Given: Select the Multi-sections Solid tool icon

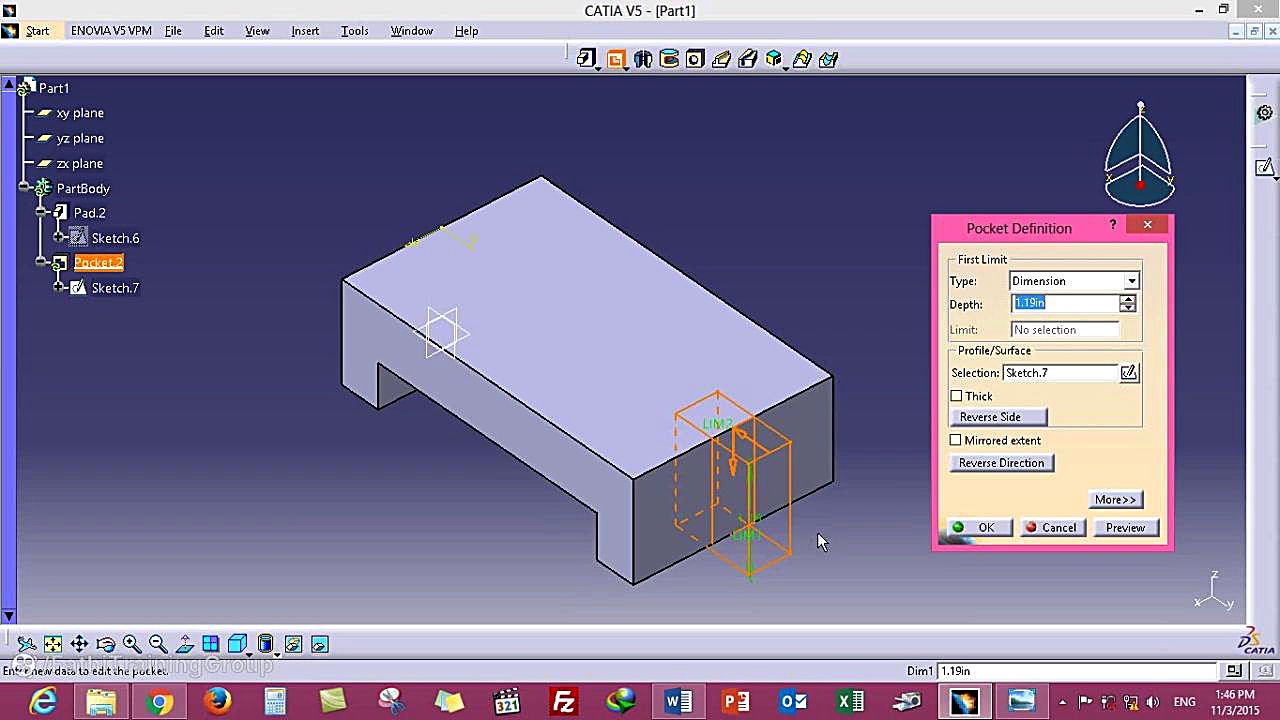Looking at the screenshot, I should point(802,59).
